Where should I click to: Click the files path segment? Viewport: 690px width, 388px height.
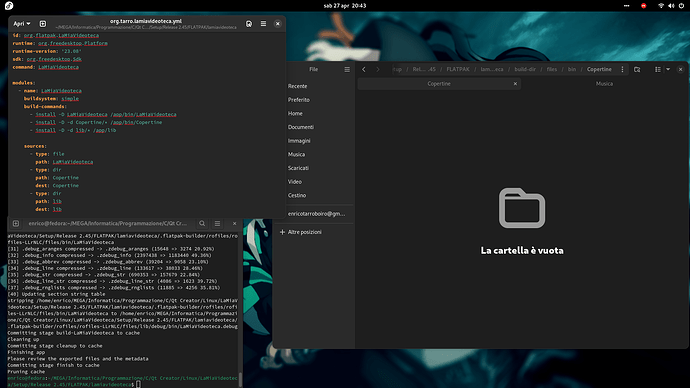tap(552, 70)
